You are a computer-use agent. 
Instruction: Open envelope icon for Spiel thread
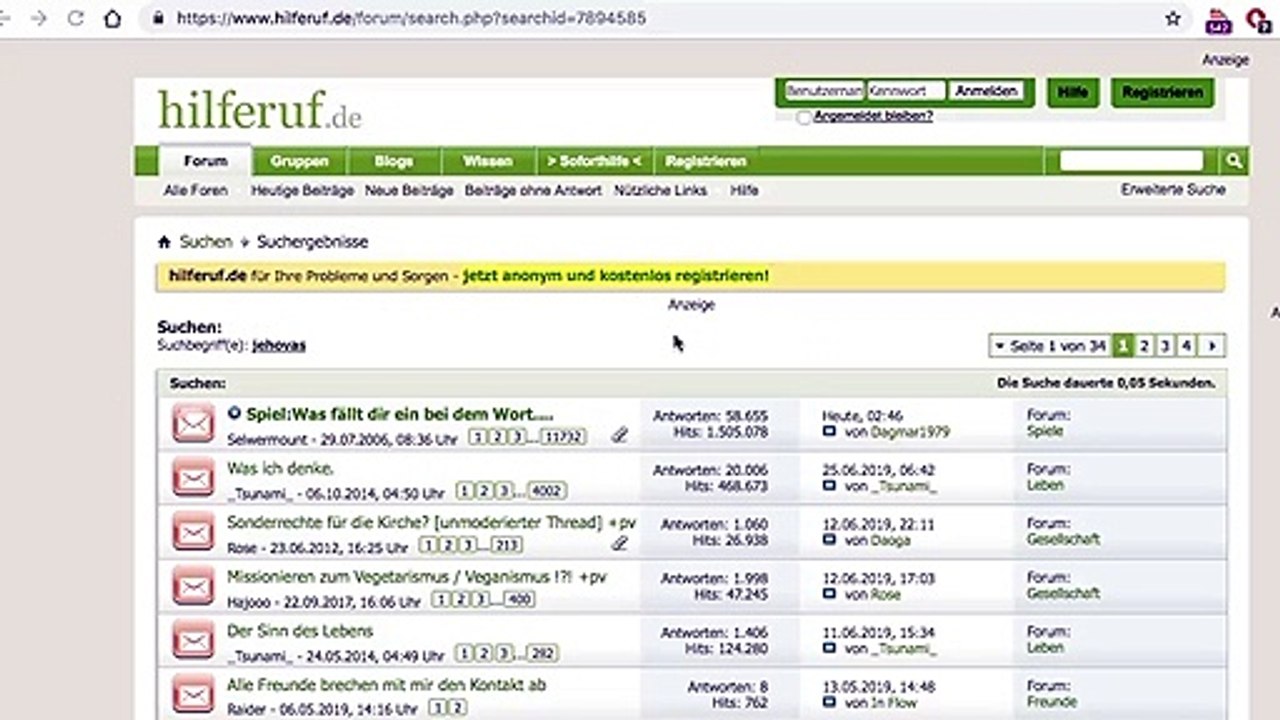pyautogui.click(x=193, y=423)
